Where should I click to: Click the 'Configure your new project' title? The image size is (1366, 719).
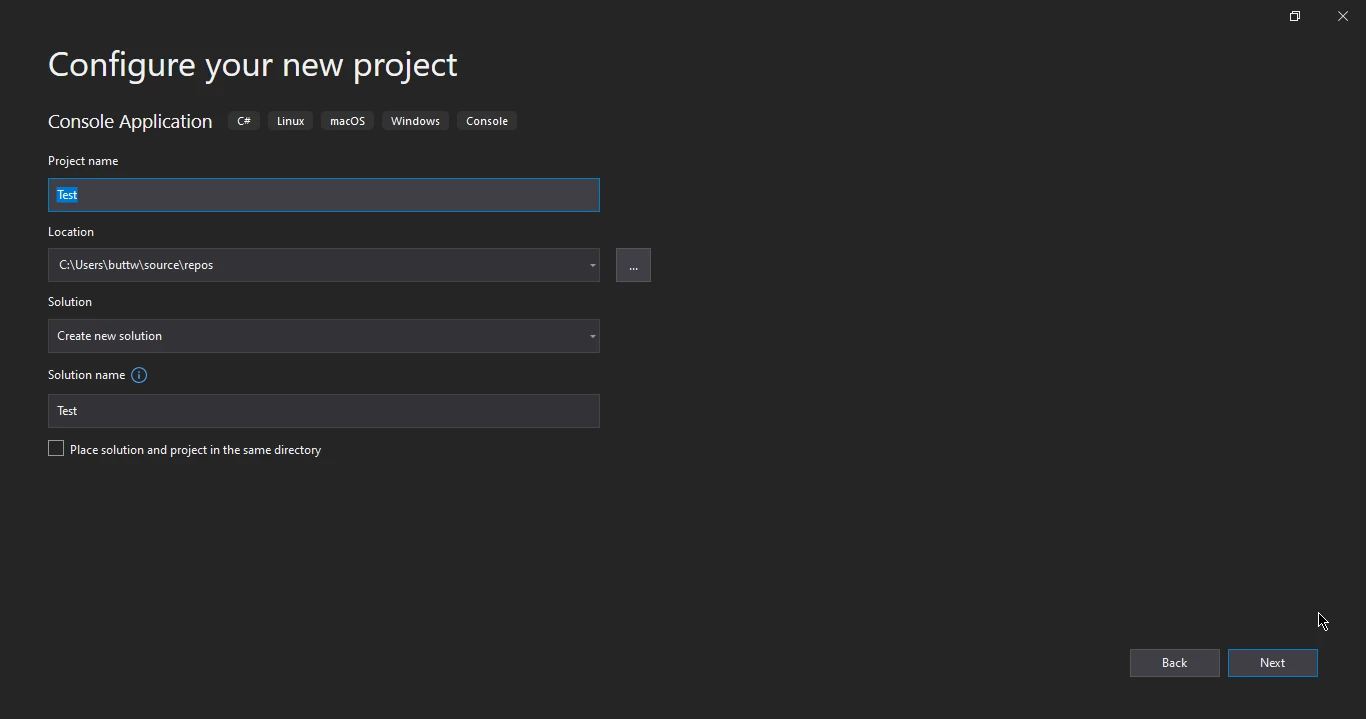253,65
